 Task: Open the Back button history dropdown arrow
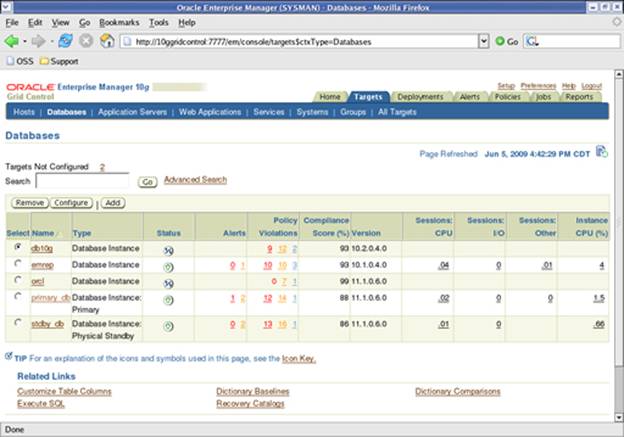(x=25, y=41)
